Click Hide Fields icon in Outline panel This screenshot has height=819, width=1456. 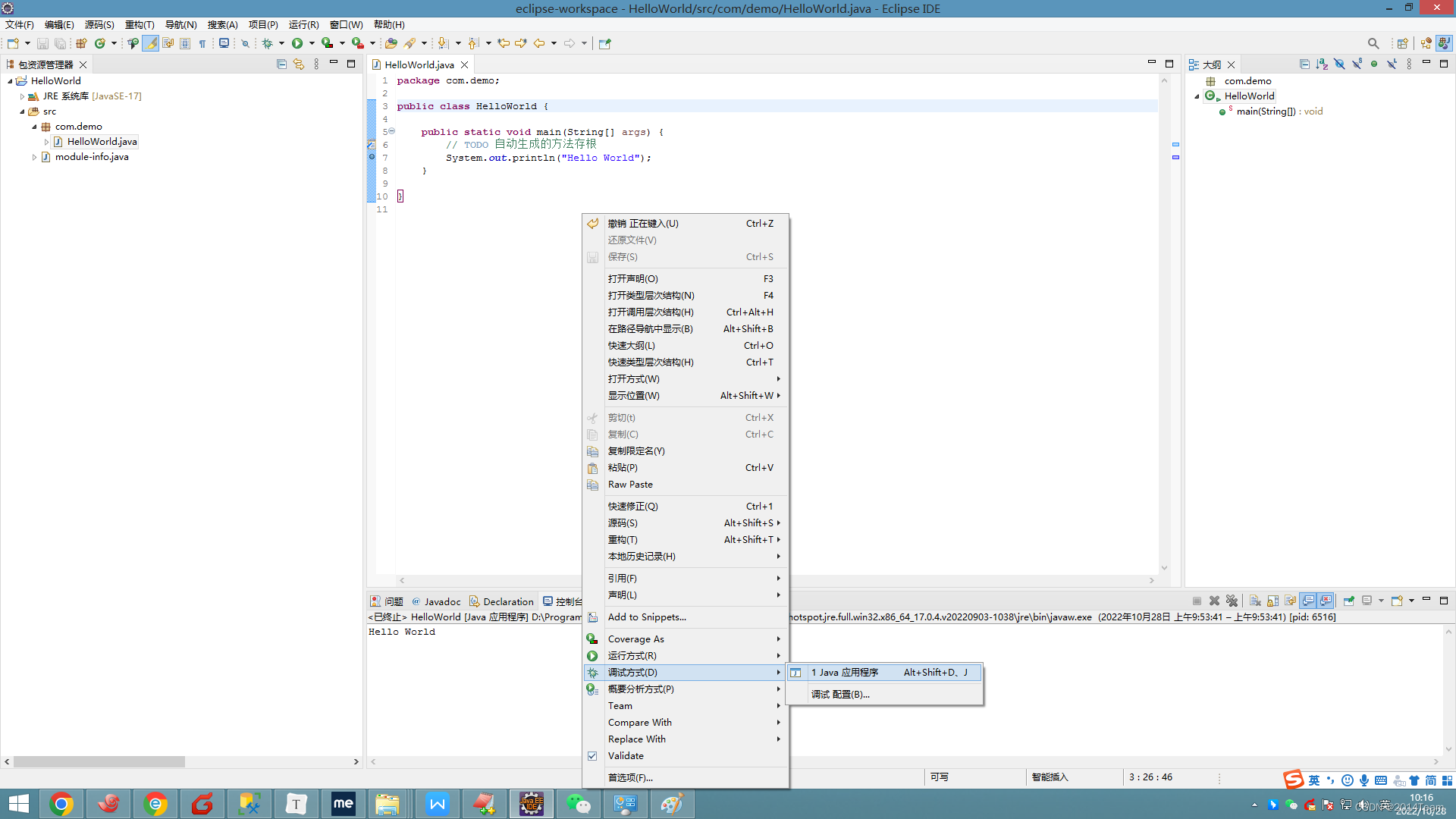tap(1339, 64)
